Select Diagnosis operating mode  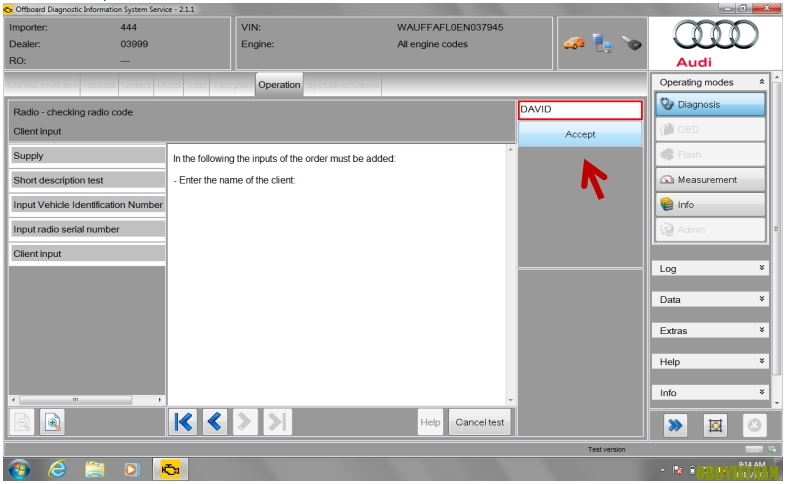710,104
